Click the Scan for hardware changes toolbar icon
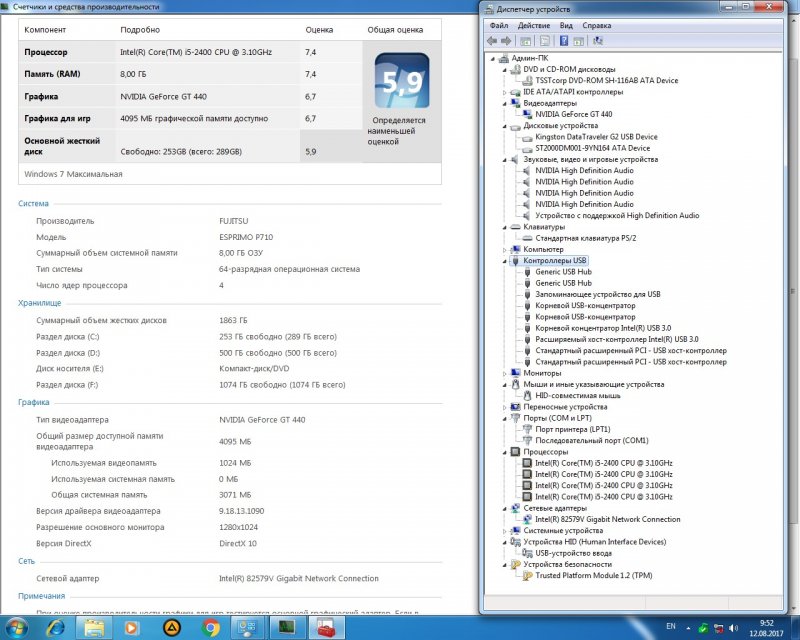The height and width of the screenshot is (640, 800). pyautogui.click(x=598, y=40)
